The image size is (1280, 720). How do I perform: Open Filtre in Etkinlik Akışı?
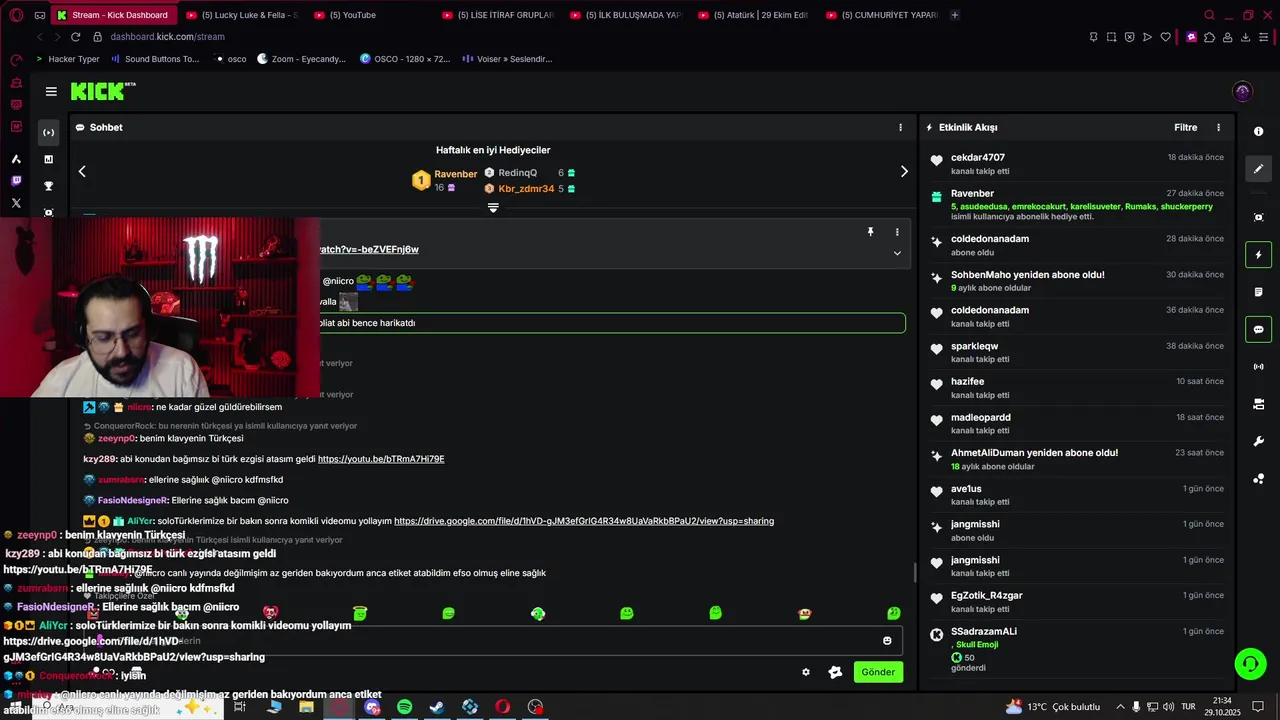1185,128
